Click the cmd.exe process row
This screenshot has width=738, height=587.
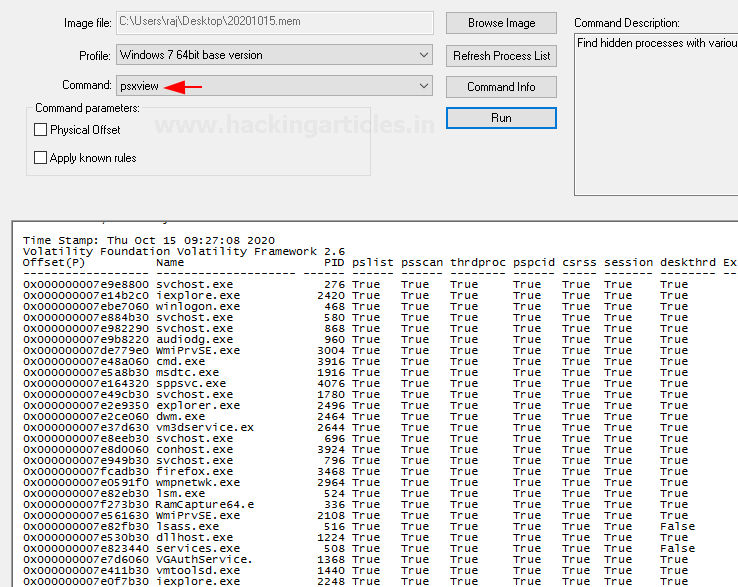181,361
